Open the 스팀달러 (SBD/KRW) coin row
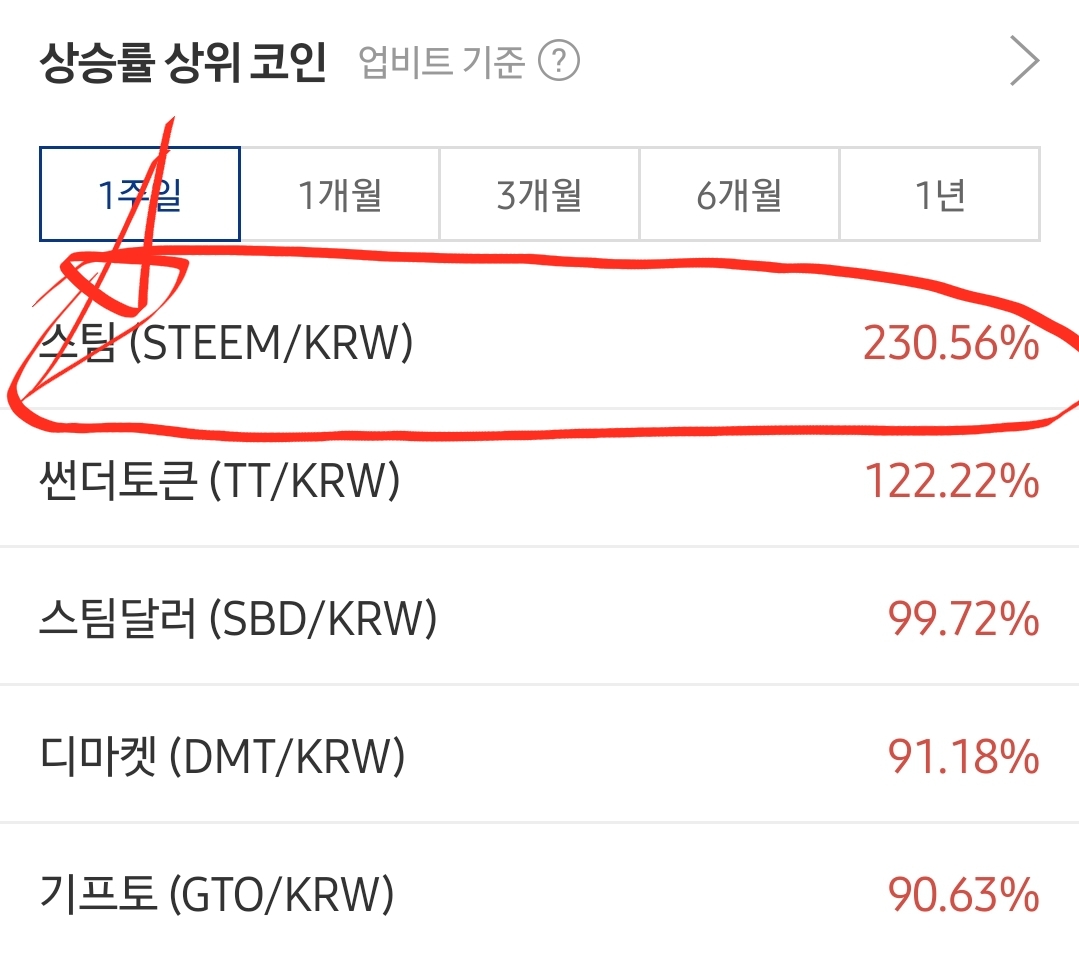This screenshot has height=961, width=1079. tap(540, 617)
